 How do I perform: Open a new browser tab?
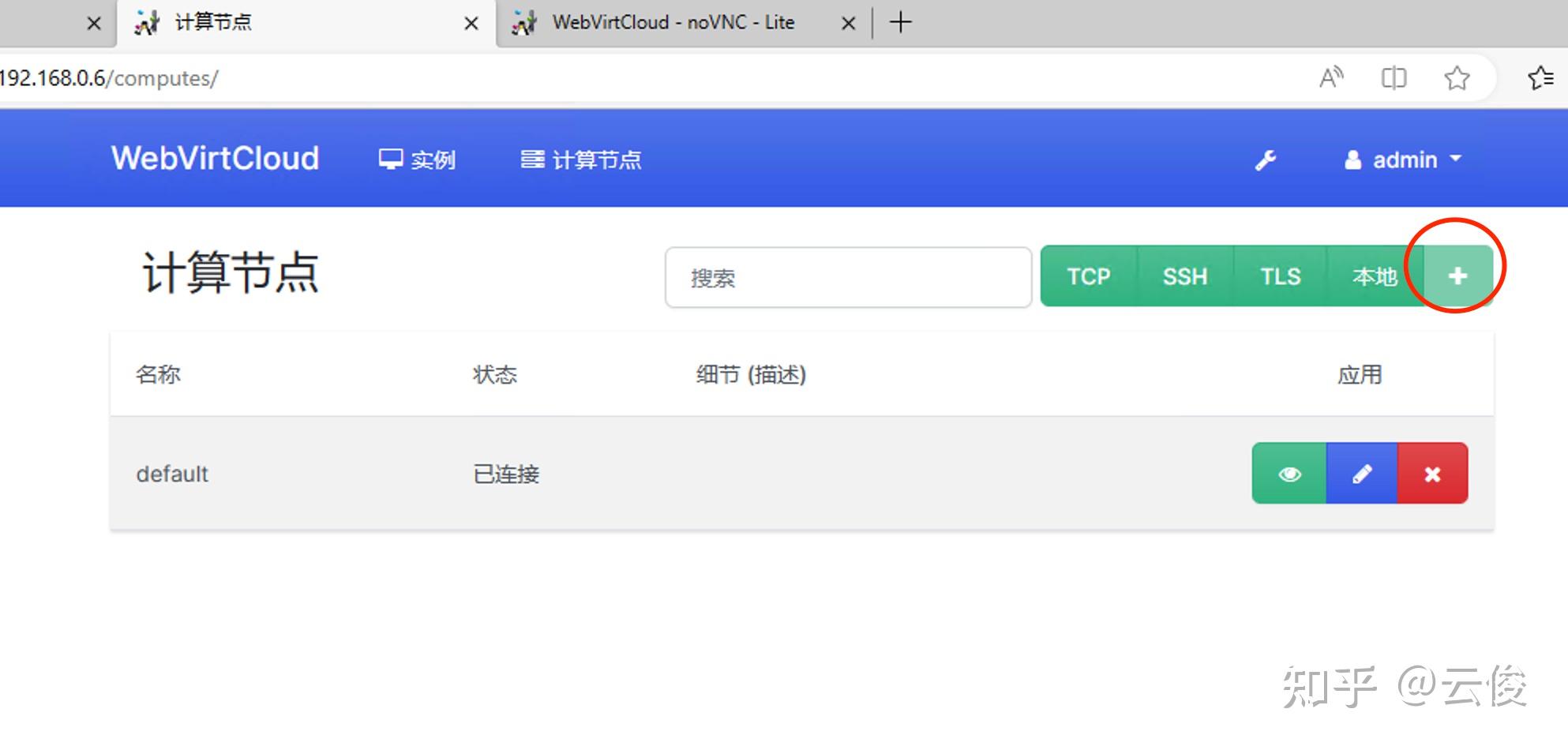click(x=900, y=22)
